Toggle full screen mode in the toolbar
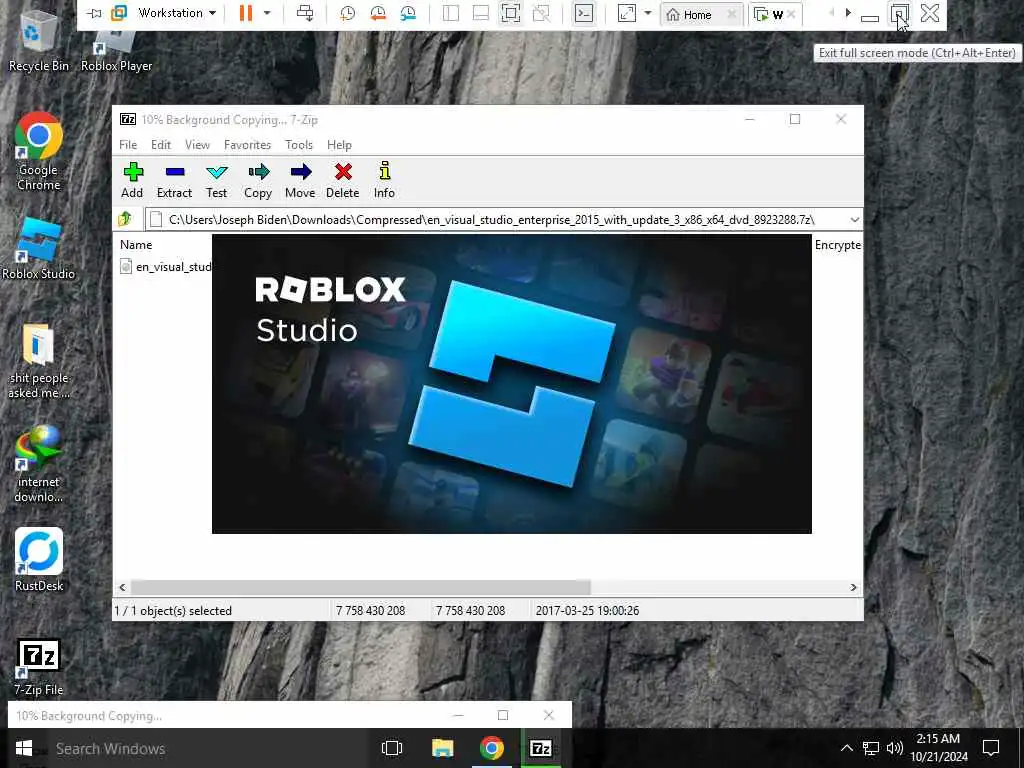1024x768 pixels. 511,13
